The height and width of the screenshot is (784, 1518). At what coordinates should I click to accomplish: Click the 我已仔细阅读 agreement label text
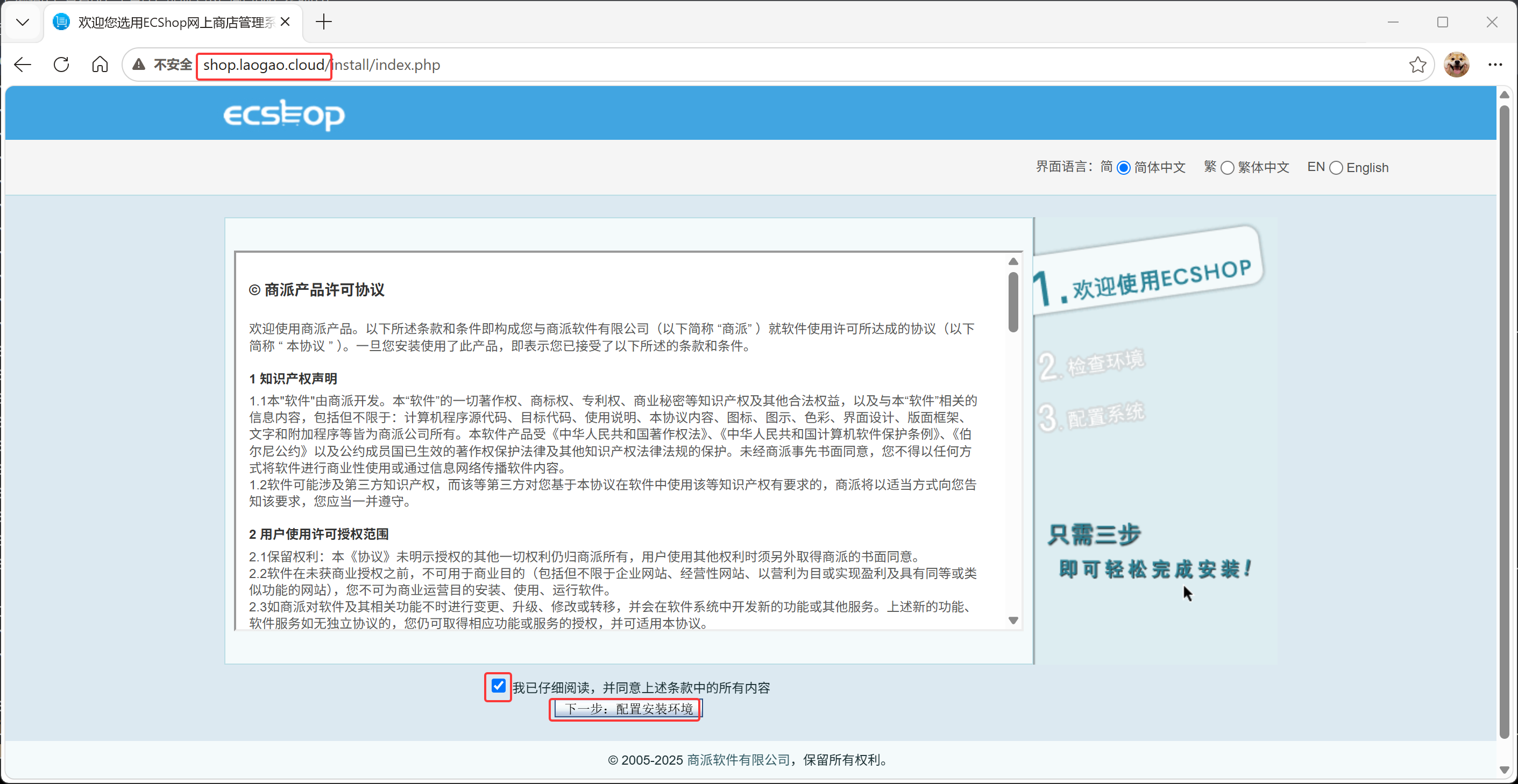pos(641,688)
